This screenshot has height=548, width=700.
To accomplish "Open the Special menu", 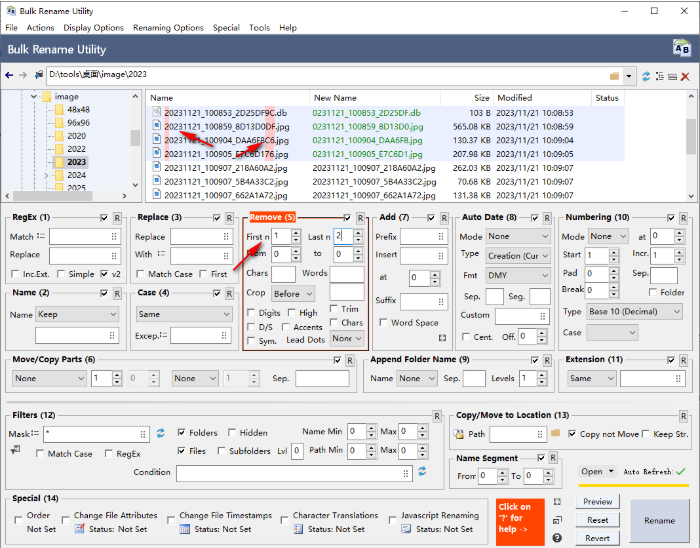I will pyautogui.click(x=226, y=28).
